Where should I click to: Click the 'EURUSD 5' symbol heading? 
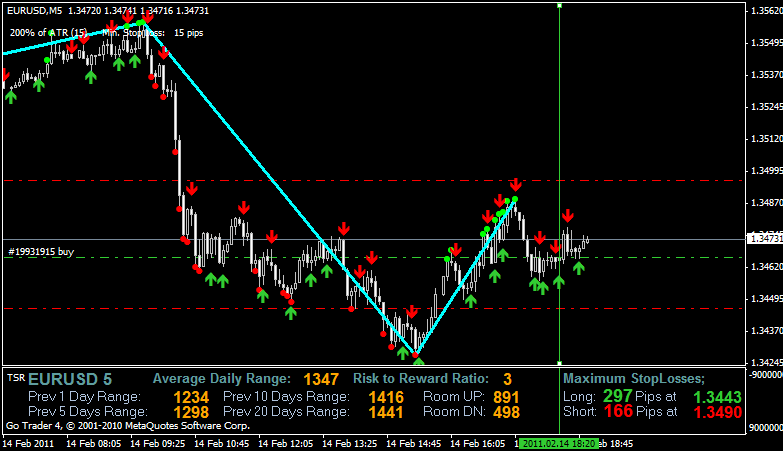[70, 380]
